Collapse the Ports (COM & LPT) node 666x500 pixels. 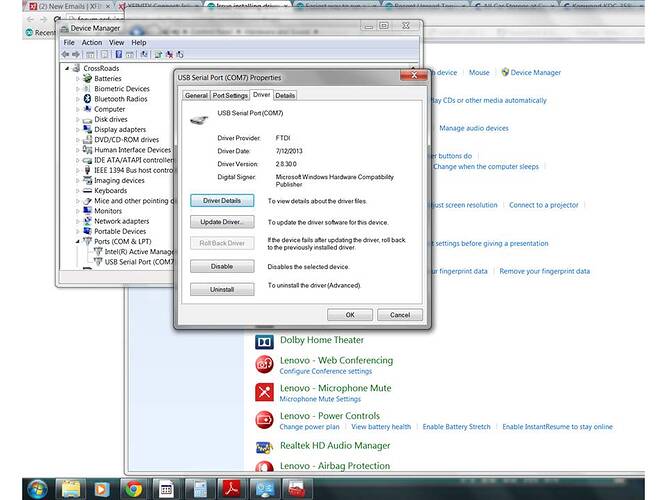78,241
